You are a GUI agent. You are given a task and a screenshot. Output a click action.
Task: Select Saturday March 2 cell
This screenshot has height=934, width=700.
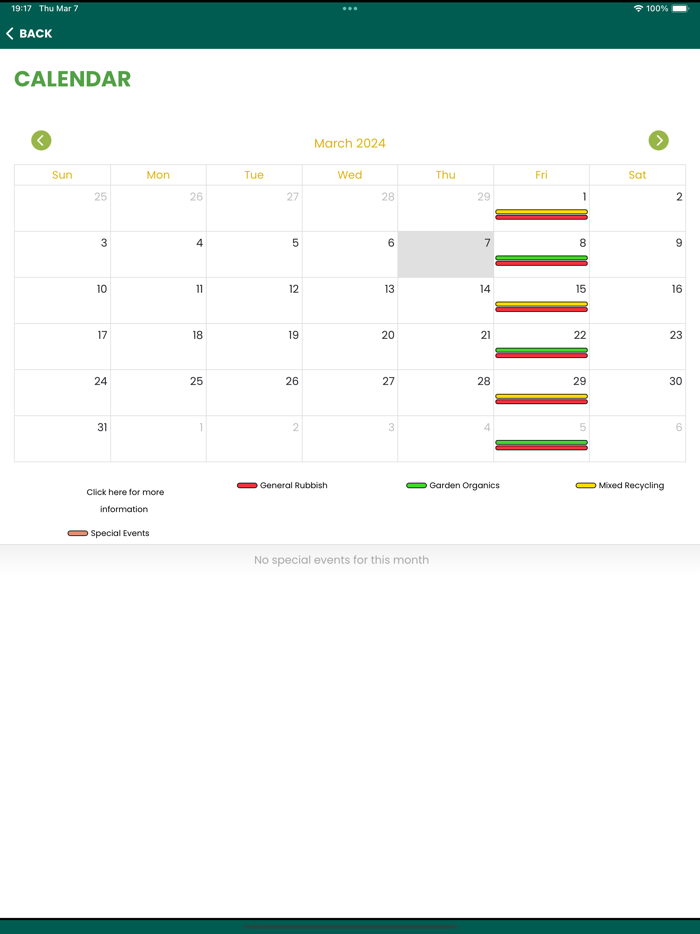pos(637,208)
